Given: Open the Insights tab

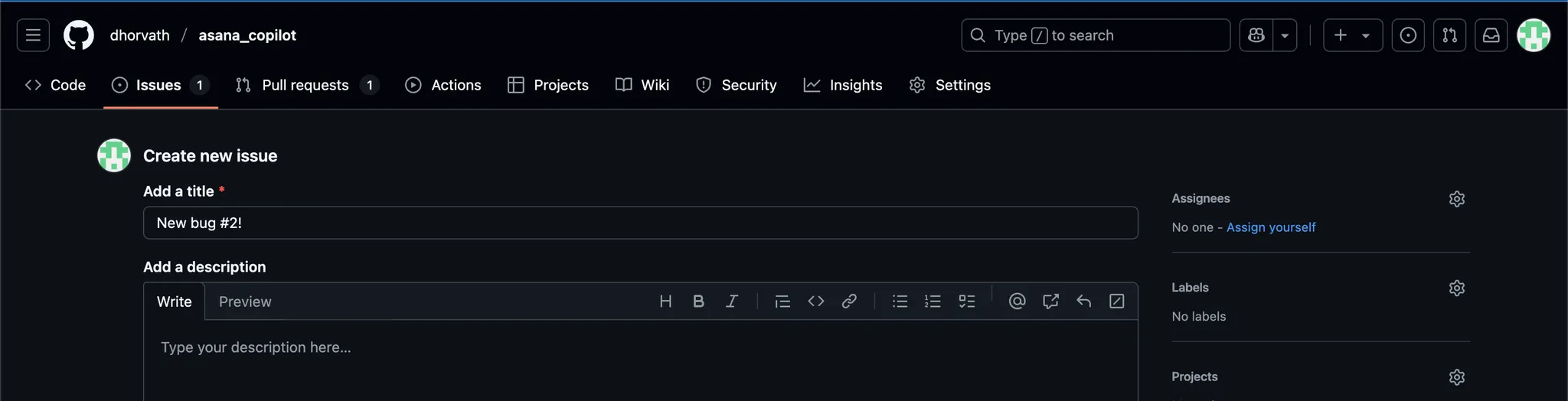Looking at the screenshot, I should tap(843, 85).
